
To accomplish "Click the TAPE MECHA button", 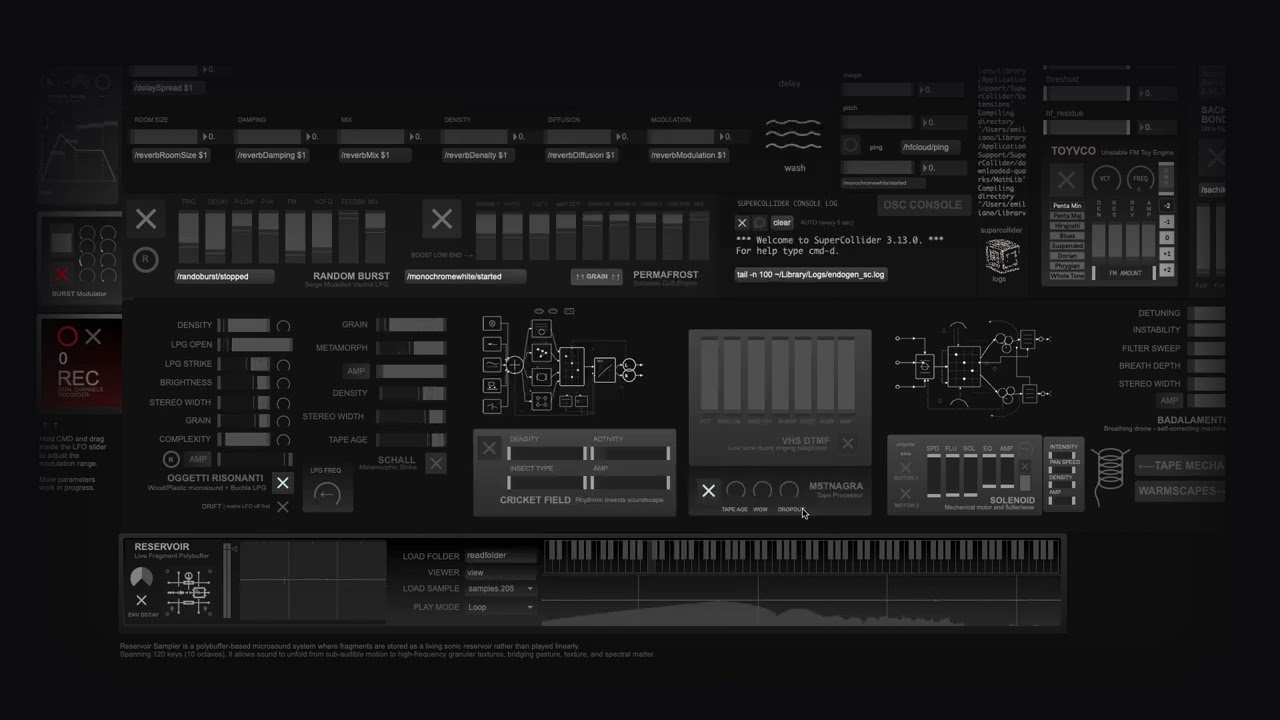I will 1181,466.
